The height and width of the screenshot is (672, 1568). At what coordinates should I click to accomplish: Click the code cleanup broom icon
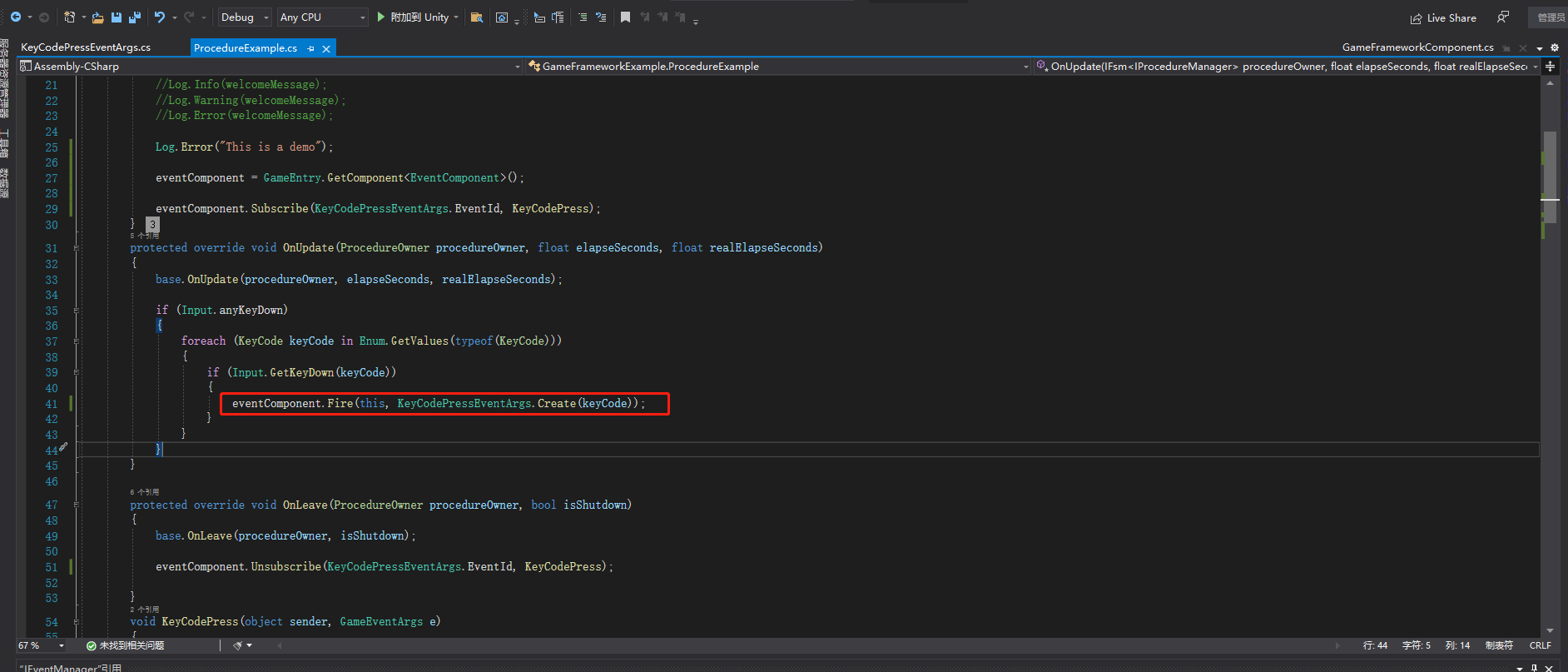pos(238,645)
